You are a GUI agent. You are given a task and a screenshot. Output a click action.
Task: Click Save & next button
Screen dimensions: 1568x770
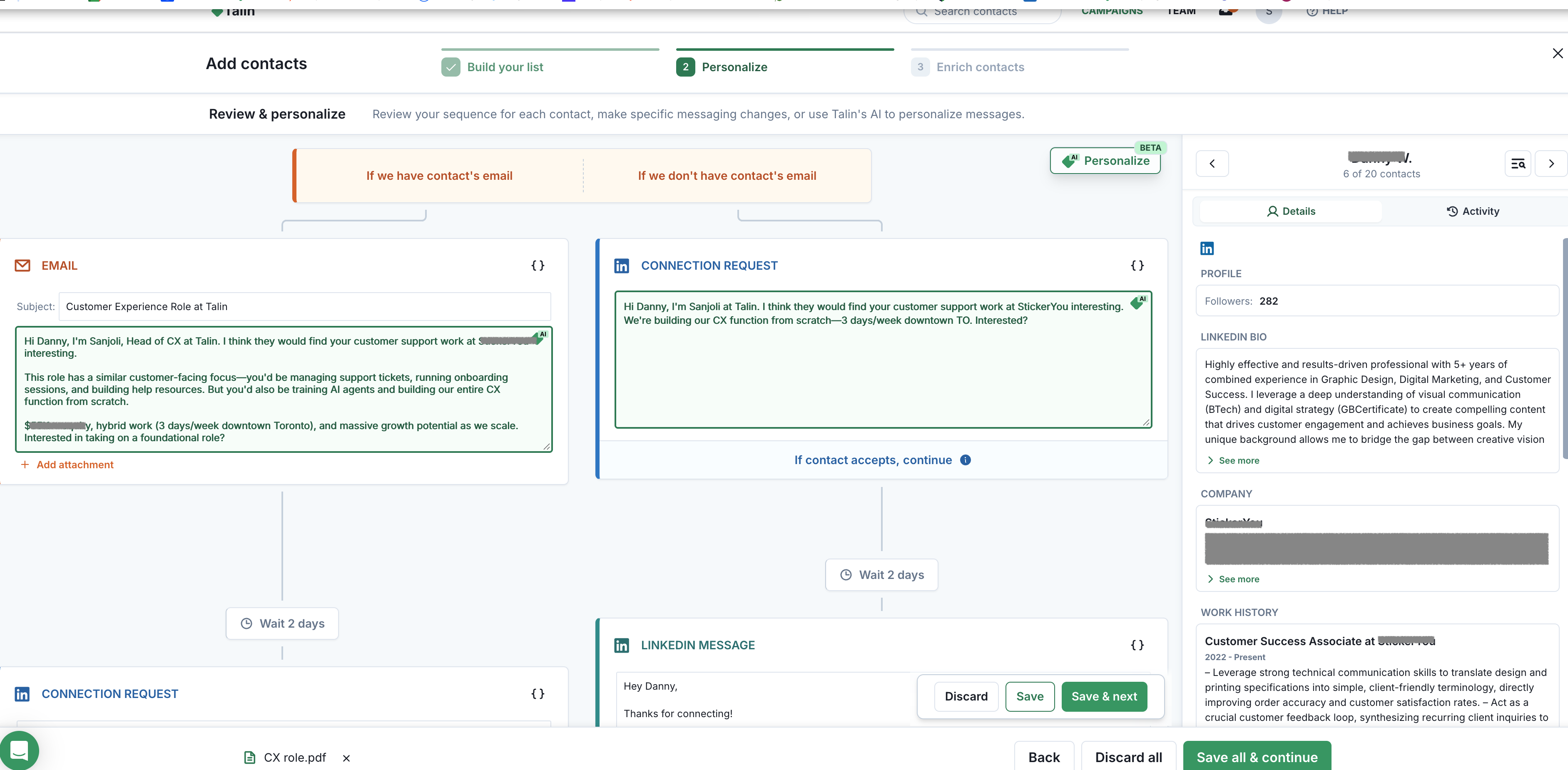click(x=1104, y=696)
